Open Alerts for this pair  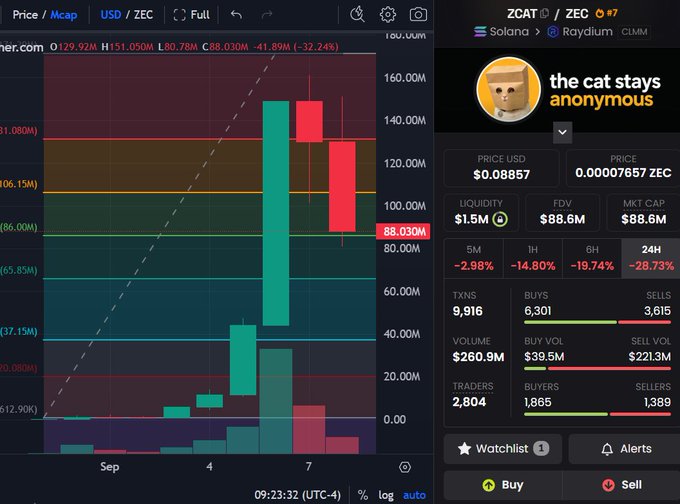[624, 448]
